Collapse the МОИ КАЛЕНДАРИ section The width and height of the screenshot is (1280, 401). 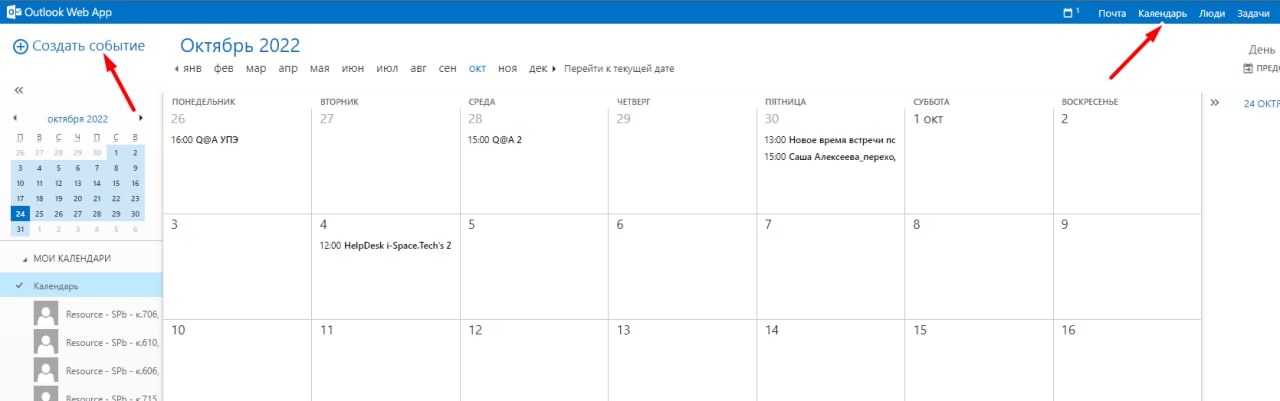pos(25,259)
